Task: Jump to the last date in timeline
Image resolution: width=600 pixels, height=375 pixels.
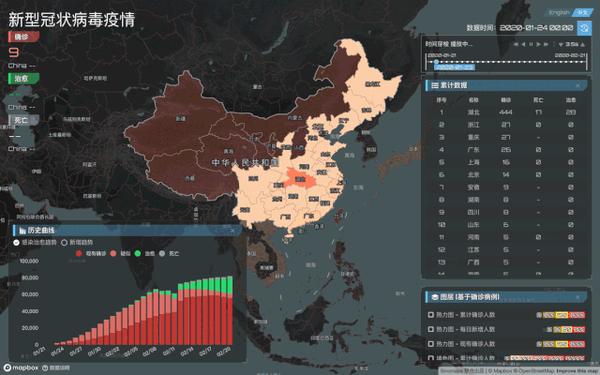Action: [546, 44]
